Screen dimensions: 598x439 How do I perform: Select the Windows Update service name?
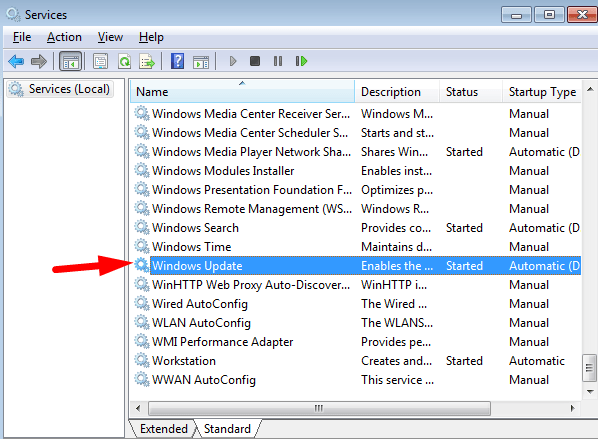tap(197, 266)
